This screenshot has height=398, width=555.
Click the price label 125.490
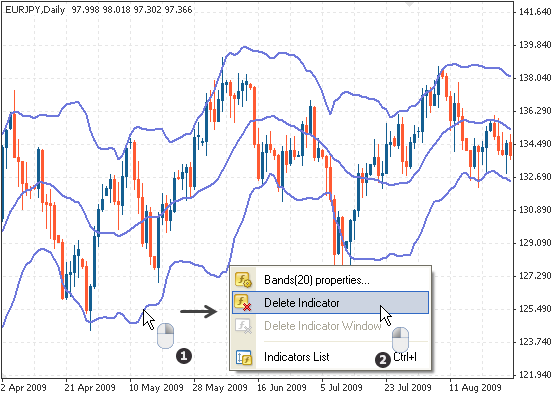[x=534, y=309]
